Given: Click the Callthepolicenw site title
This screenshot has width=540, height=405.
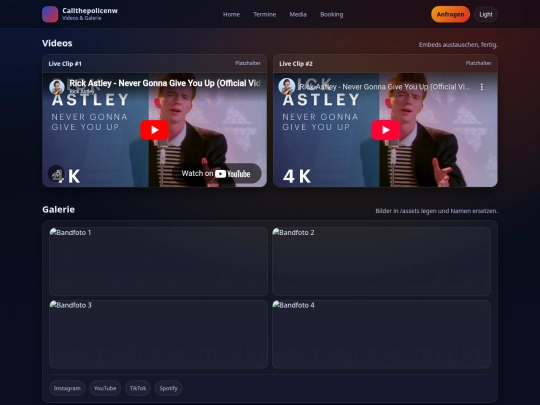Looking at the screenshot, I should pos(90,11).
